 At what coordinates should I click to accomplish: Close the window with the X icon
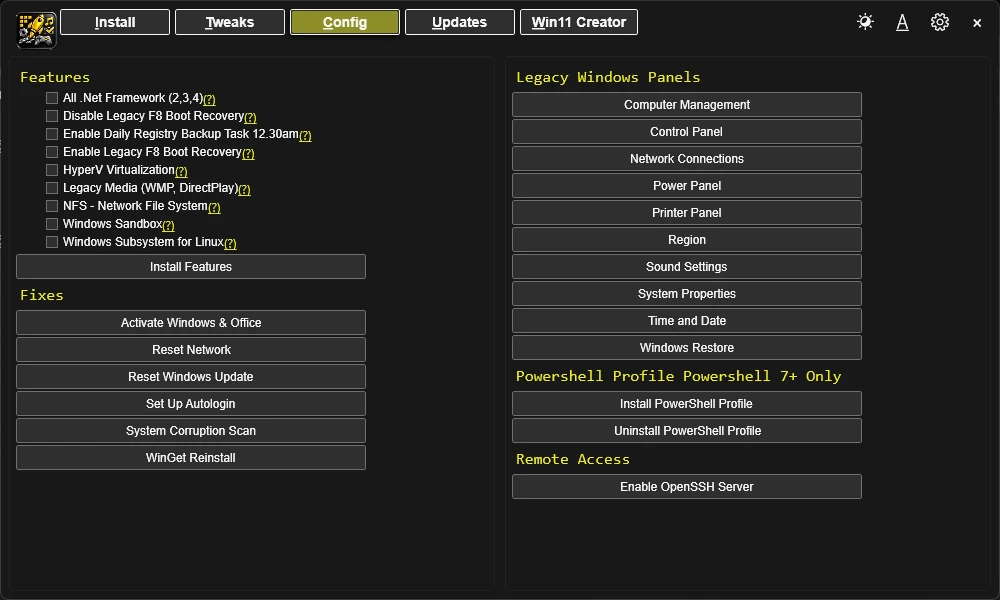976,23
